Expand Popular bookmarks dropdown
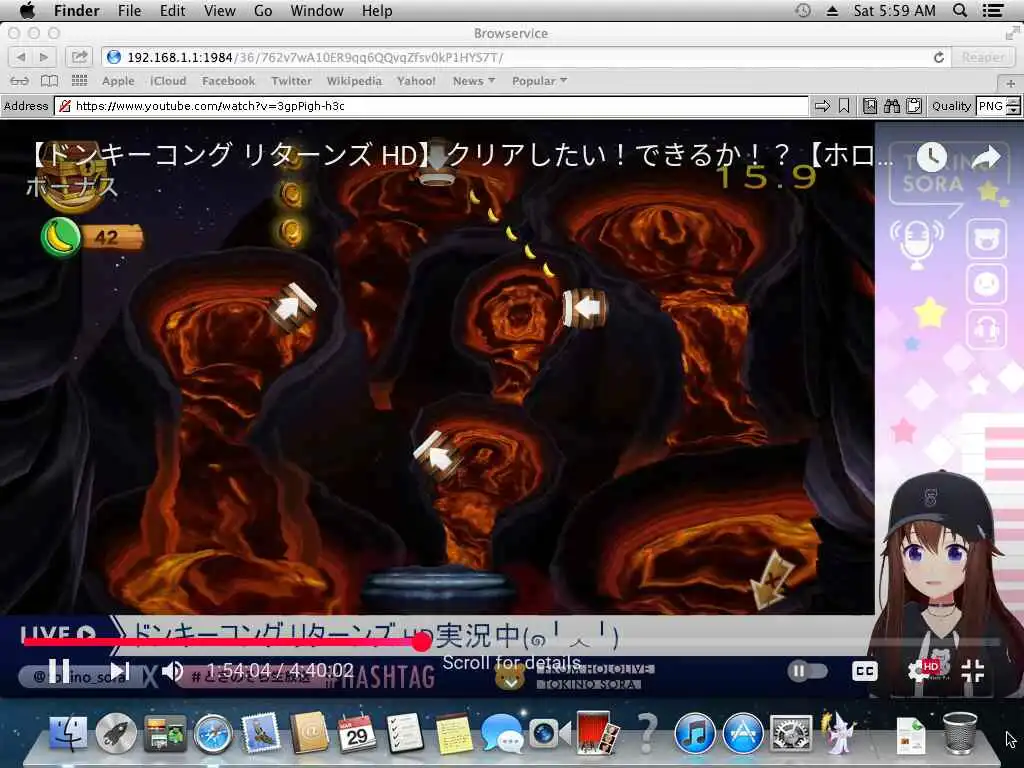Screen dimensions: 1024x768 coord(539,81)
